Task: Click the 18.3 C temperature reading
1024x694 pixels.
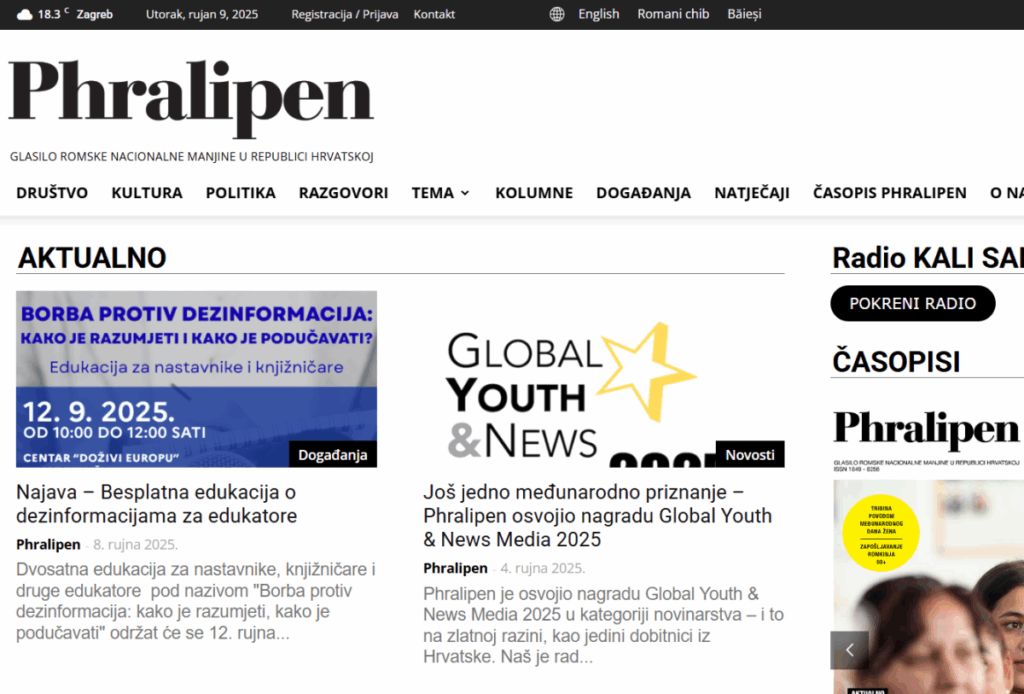Action: pos(53,14)
